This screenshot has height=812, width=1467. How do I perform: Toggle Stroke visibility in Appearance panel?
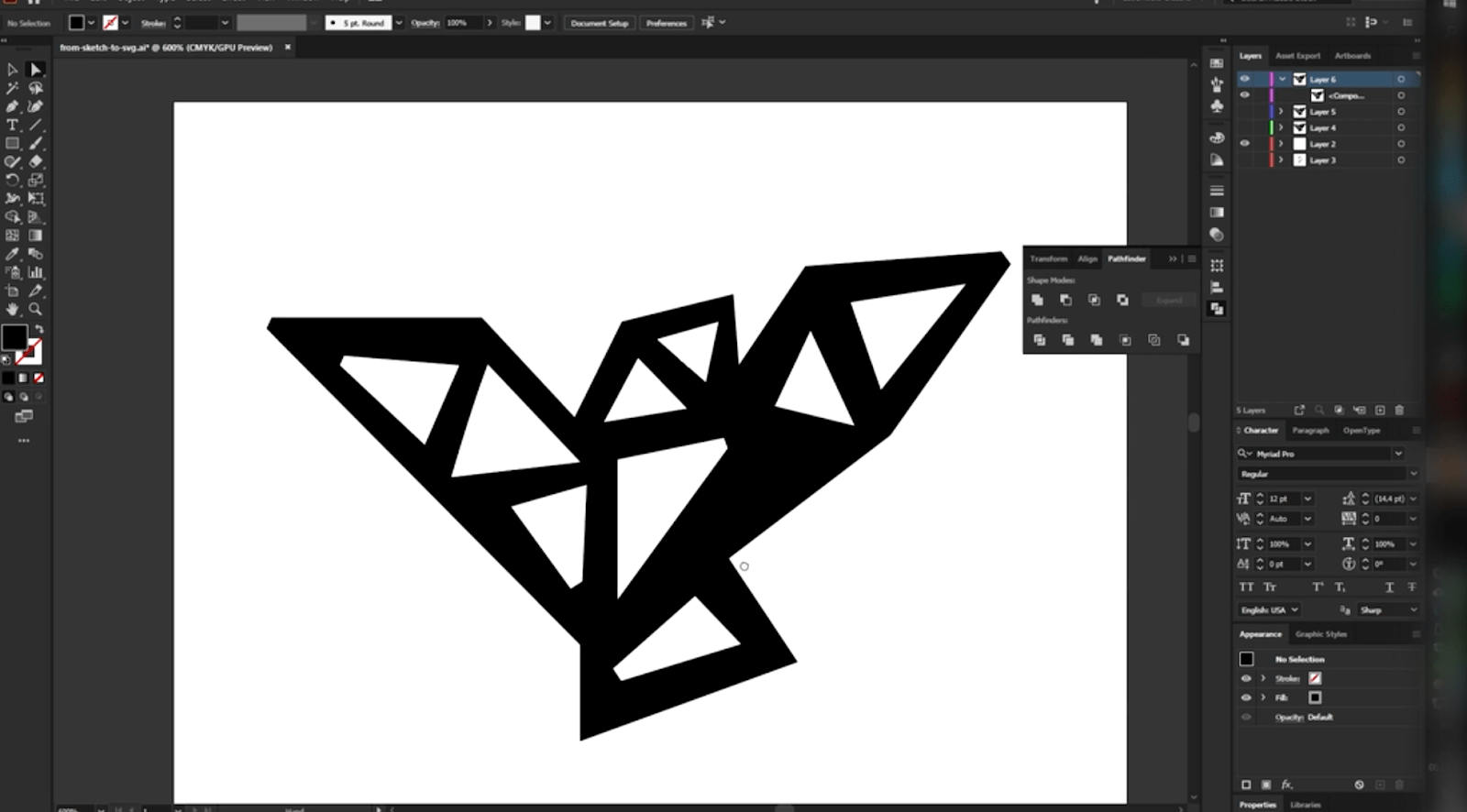[x=1246, y=678]
